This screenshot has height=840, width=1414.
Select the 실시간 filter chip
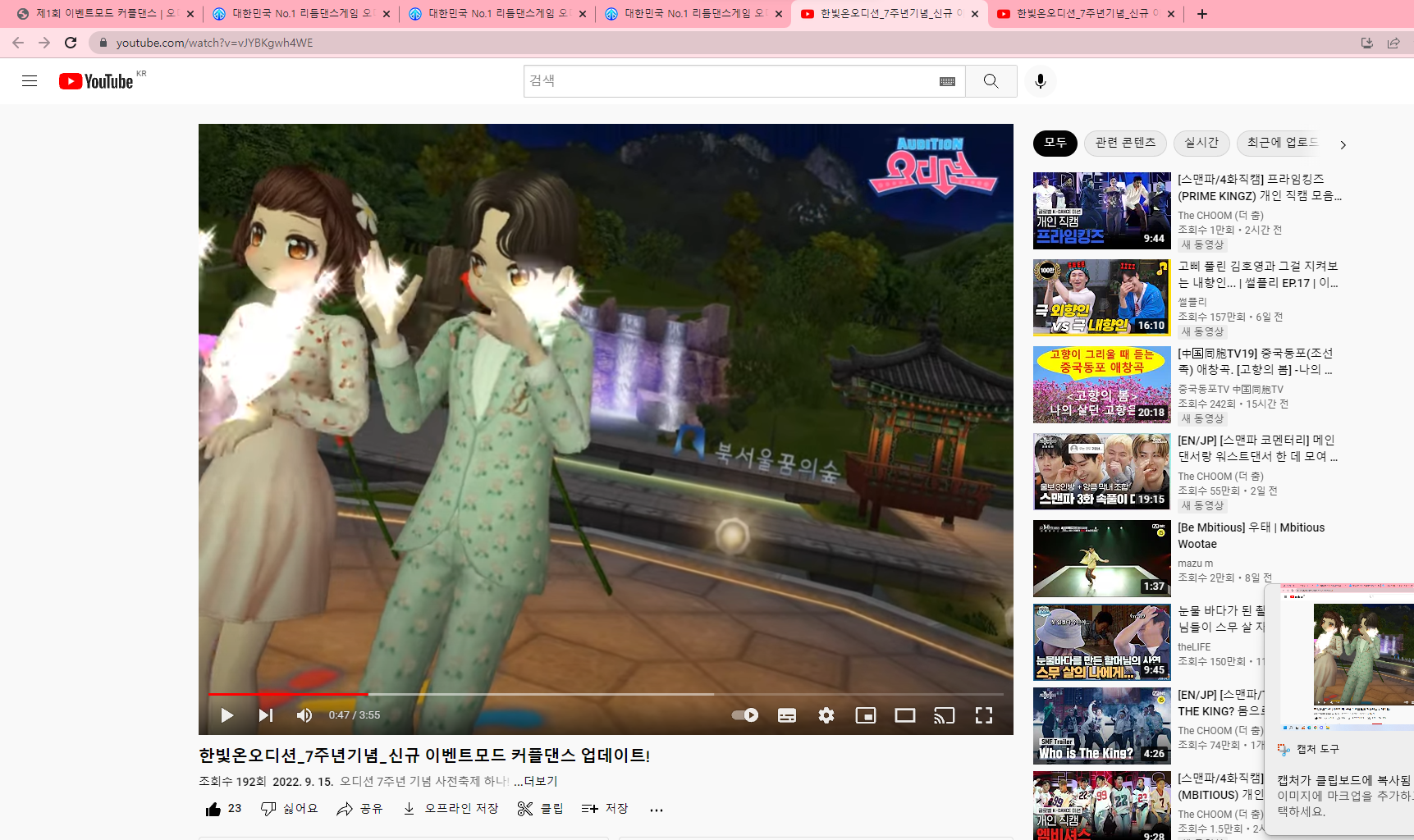pos(1201,143)
